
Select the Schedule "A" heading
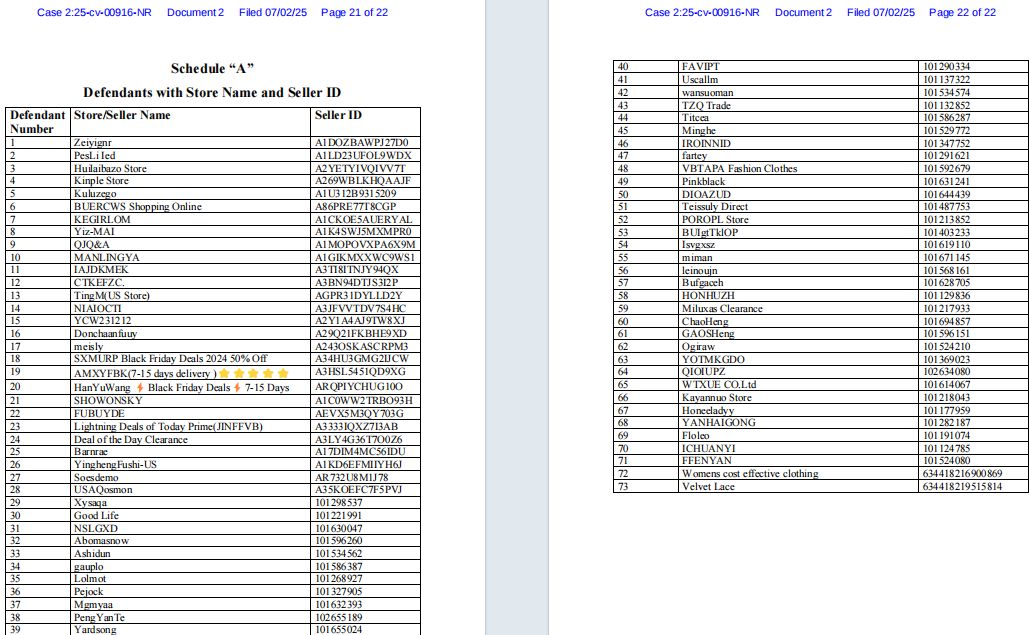(x=212, y=68)
